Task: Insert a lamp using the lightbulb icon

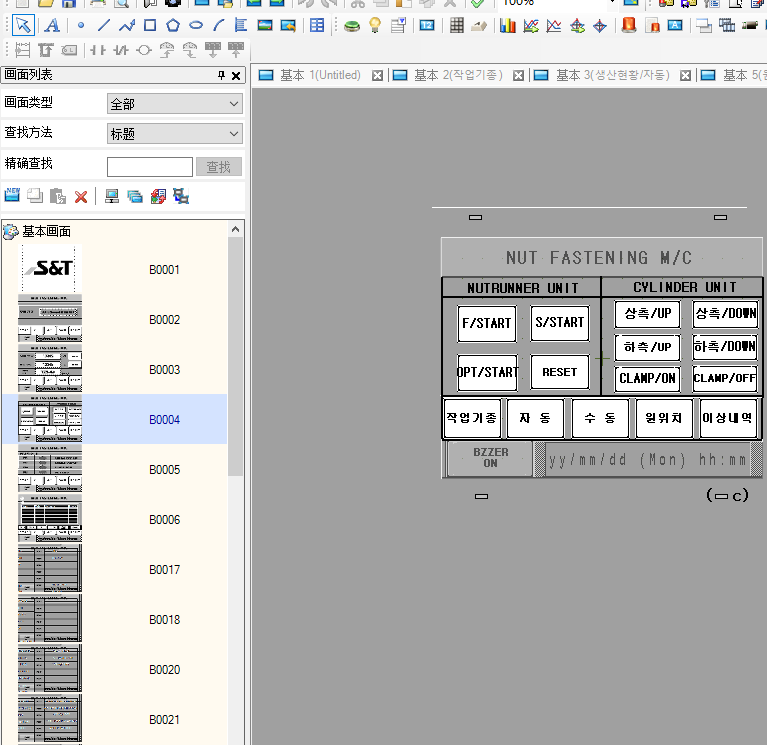Action: 375,26
